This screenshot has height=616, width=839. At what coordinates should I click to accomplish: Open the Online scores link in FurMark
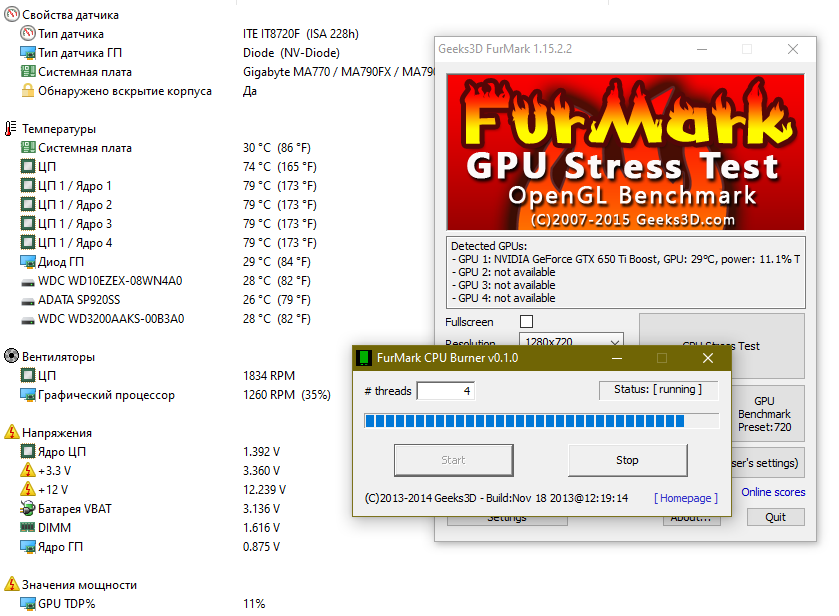(773, 492)
